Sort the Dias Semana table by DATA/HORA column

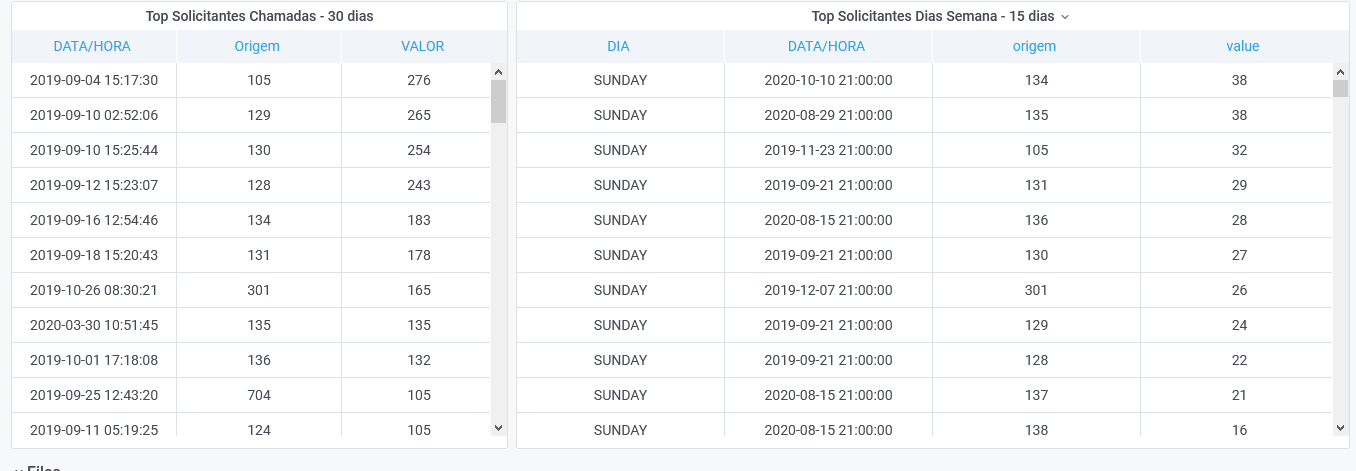click(827, 46)
